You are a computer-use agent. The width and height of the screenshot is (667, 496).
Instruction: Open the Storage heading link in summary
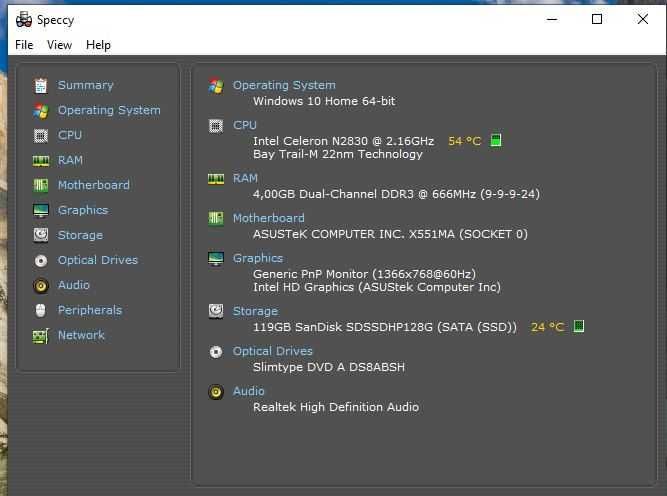click(x=255, y=311)
